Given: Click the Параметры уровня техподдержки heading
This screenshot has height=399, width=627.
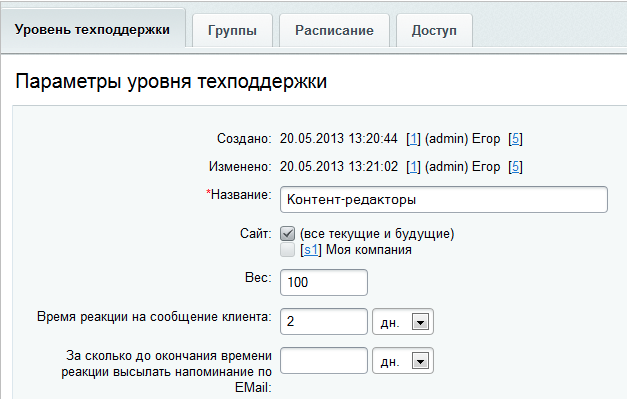Looking at the screenshot, I should (171, 82).
